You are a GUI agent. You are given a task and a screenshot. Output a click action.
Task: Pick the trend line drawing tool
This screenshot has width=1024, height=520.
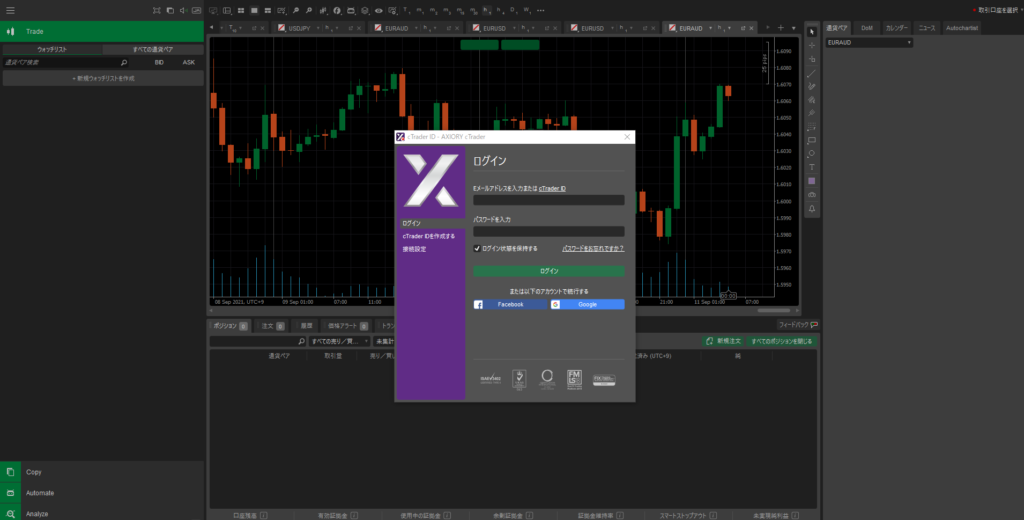[x=812, y=73]
